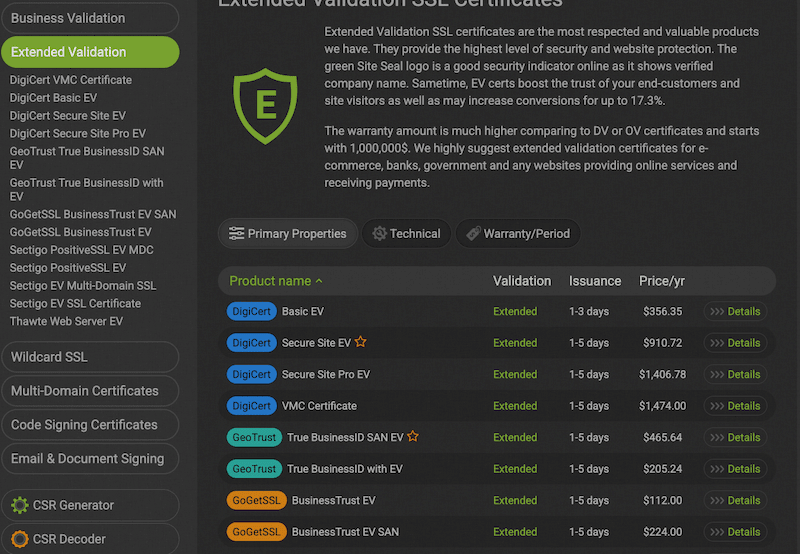Sort by Product name column arrow
Screen dimensions: 800x554
point(319,281)
